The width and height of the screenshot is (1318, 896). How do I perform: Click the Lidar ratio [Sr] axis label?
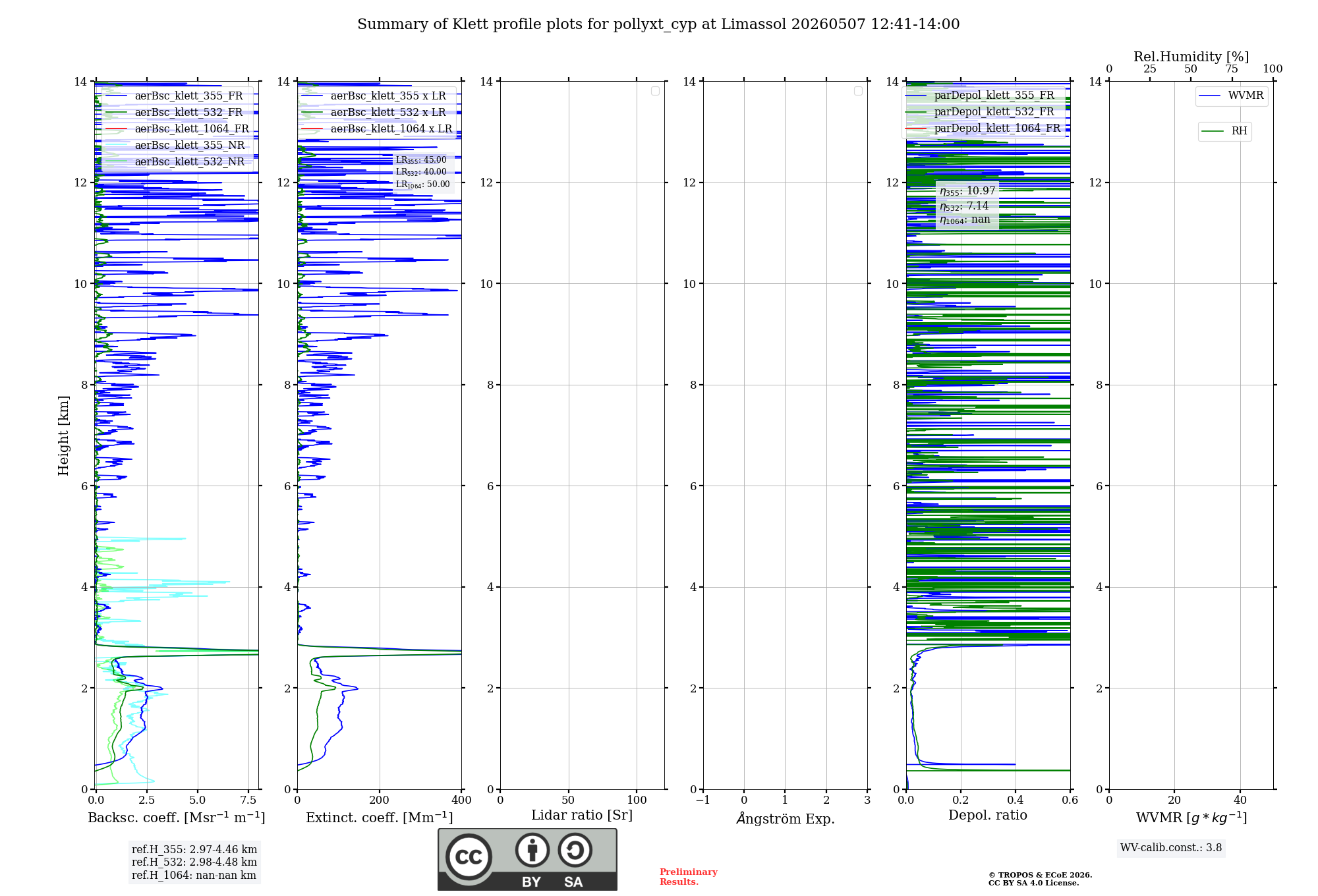[x=582, y=816]
